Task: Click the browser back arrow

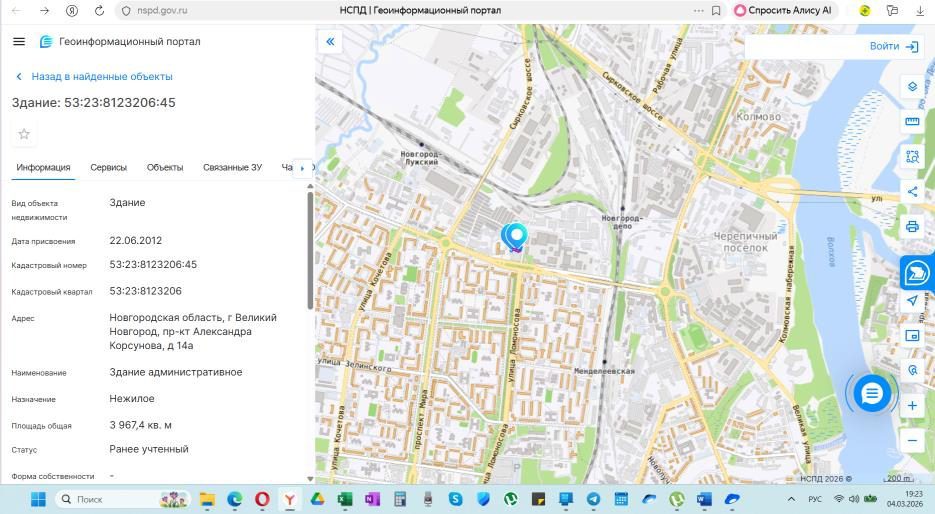Action: click(16, 10)
